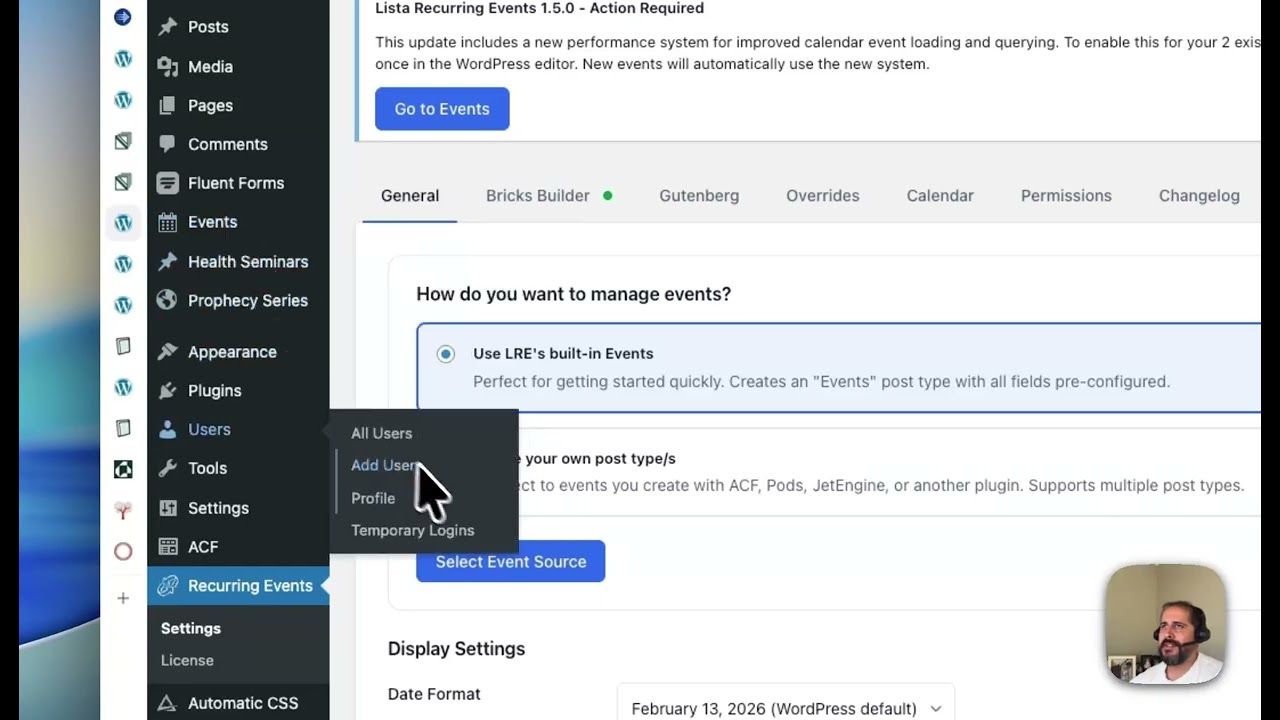
Task: Open Temporary Logins submenu entry
Action: click(412, 530)
